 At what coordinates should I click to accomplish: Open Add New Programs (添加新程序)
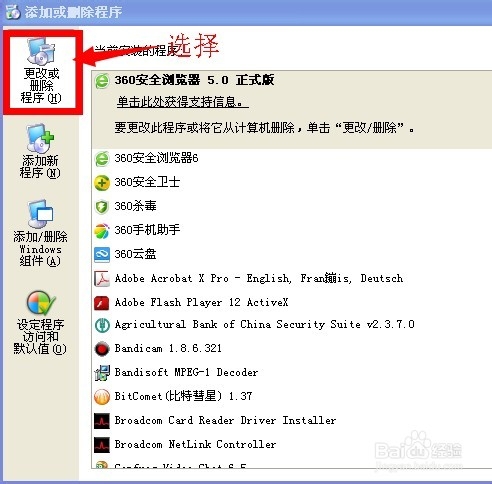[x=40, y=152]
